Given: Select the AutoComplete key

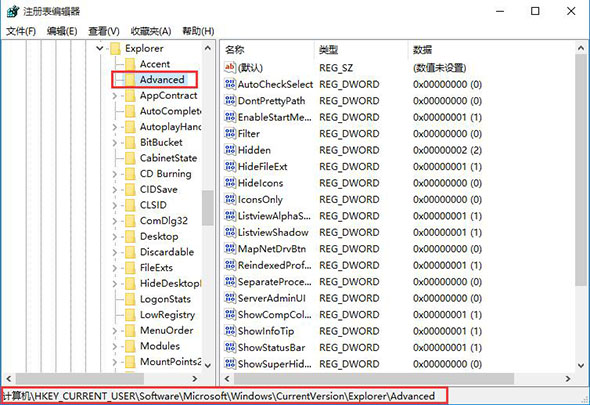Looking at the screenshot, I should click(x=170, y=111).
